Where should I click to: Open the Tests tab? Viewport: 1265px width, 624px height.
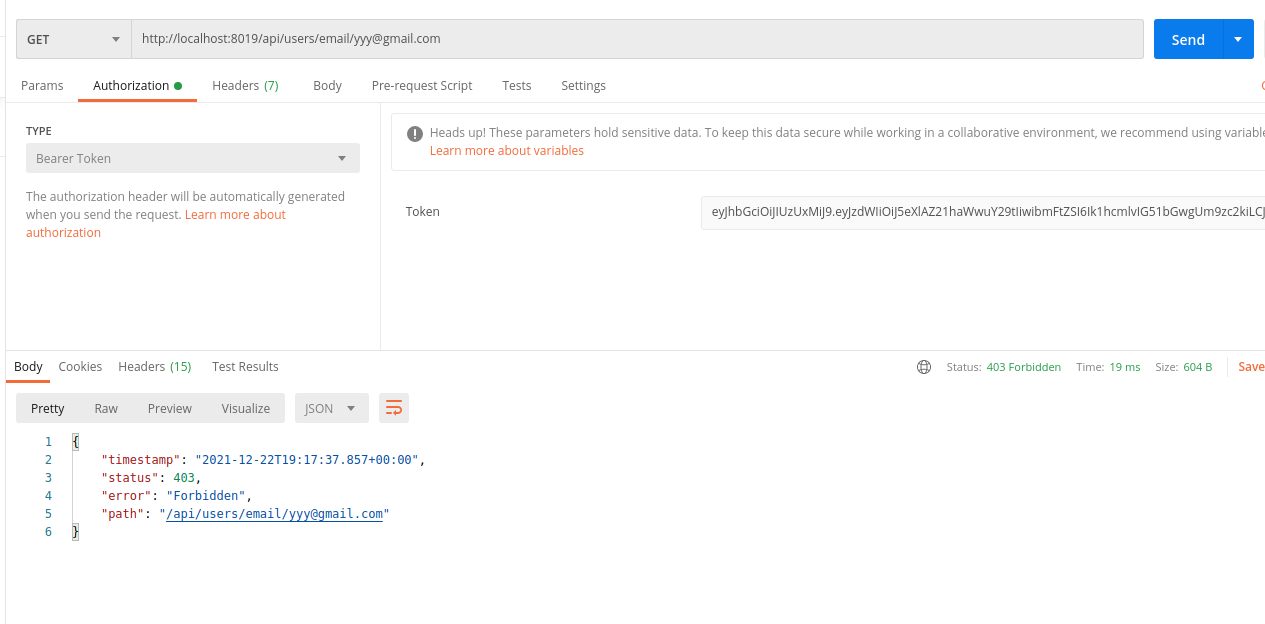[517, 86]
